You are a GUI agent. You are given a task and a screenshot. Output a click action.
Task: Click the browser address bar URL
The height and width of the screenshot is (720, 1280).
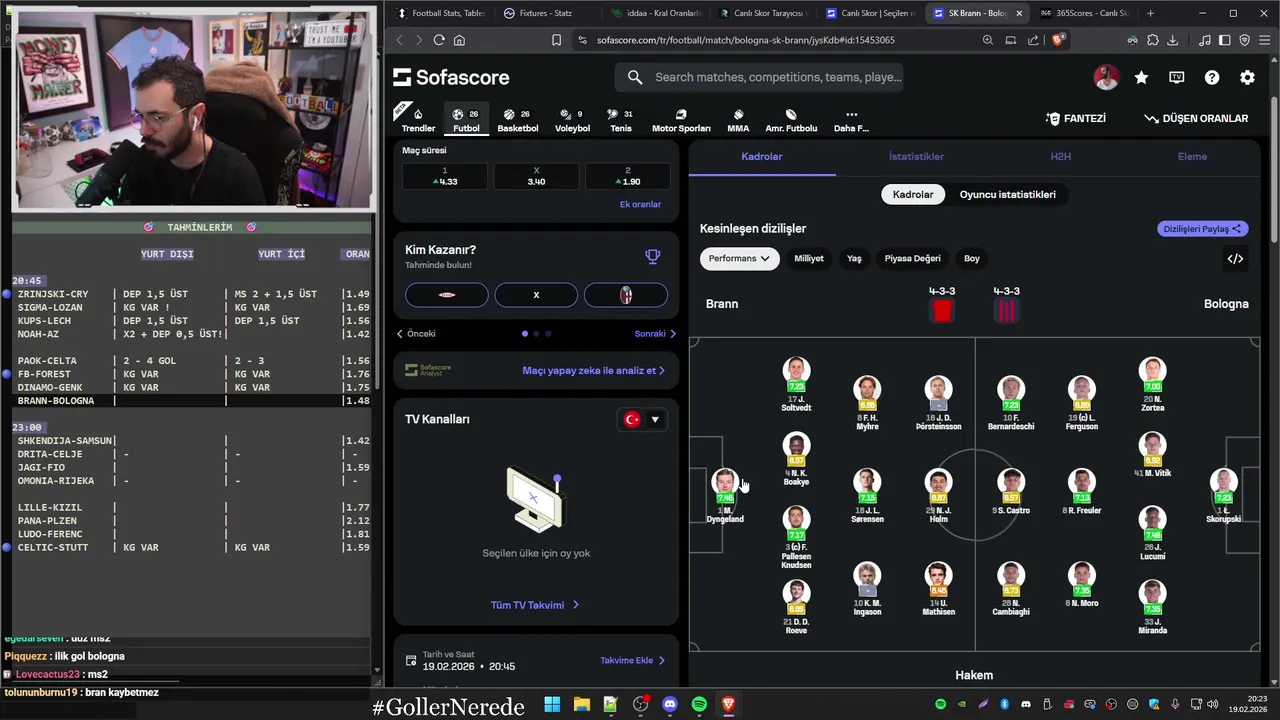click(745, 40)
